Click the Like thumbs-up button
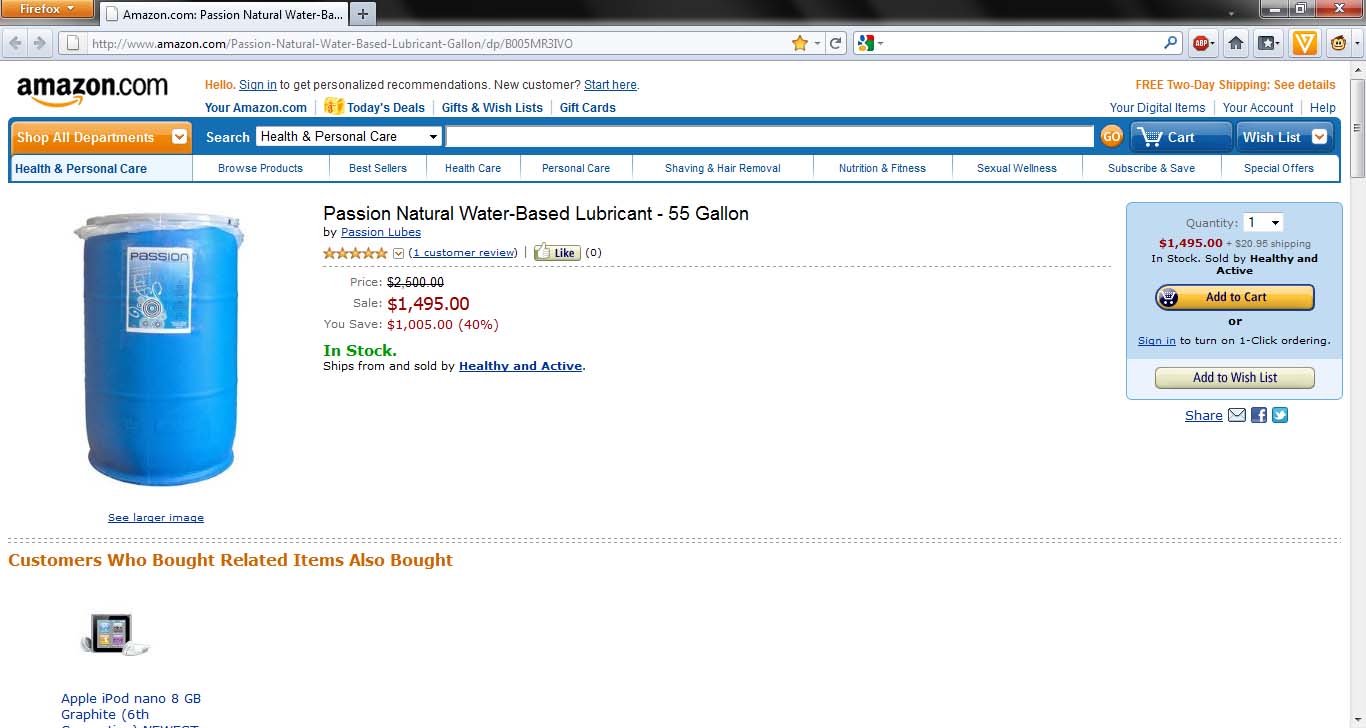 click(557, 252)
